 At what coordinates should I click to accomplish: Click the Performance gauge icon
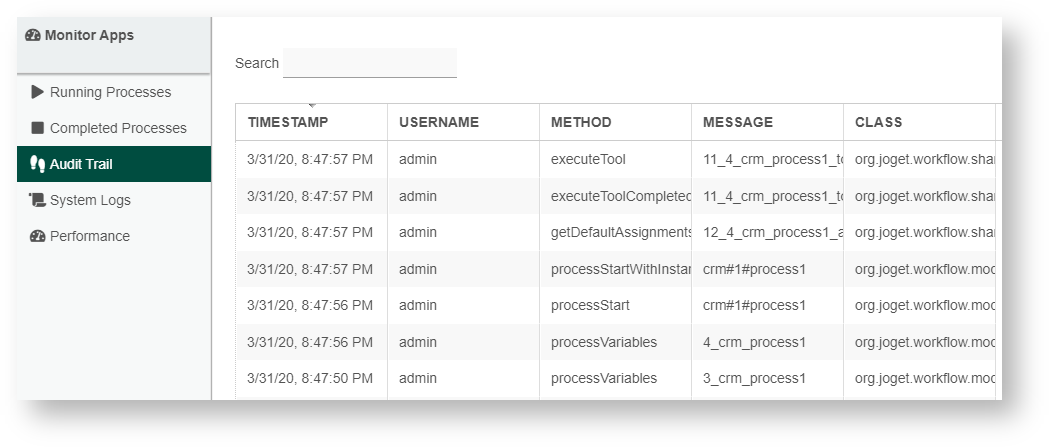coord(38,236)
